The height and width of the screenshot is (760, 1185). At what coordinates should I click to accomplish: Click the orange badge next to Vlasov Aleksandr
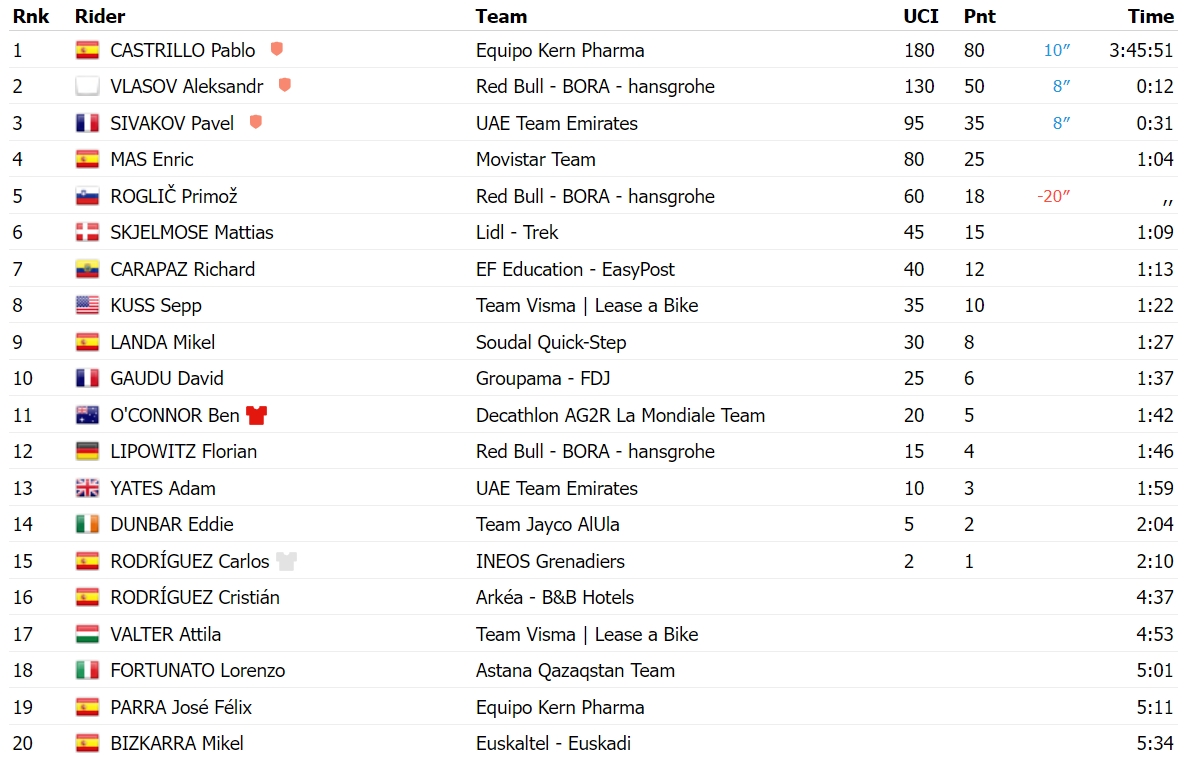(x=285, y=85)
